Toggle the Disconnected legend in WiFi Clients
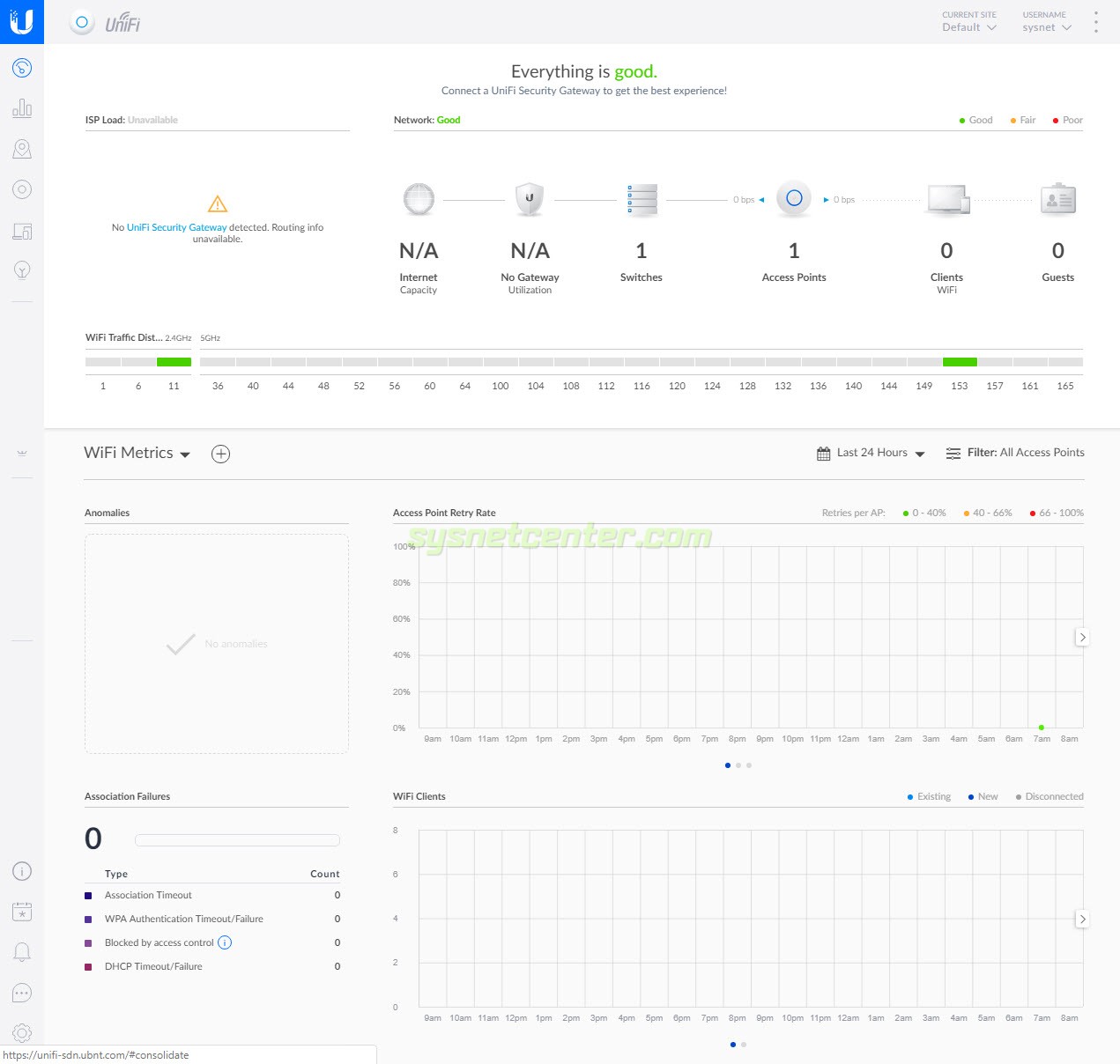 coord(1050,796)
